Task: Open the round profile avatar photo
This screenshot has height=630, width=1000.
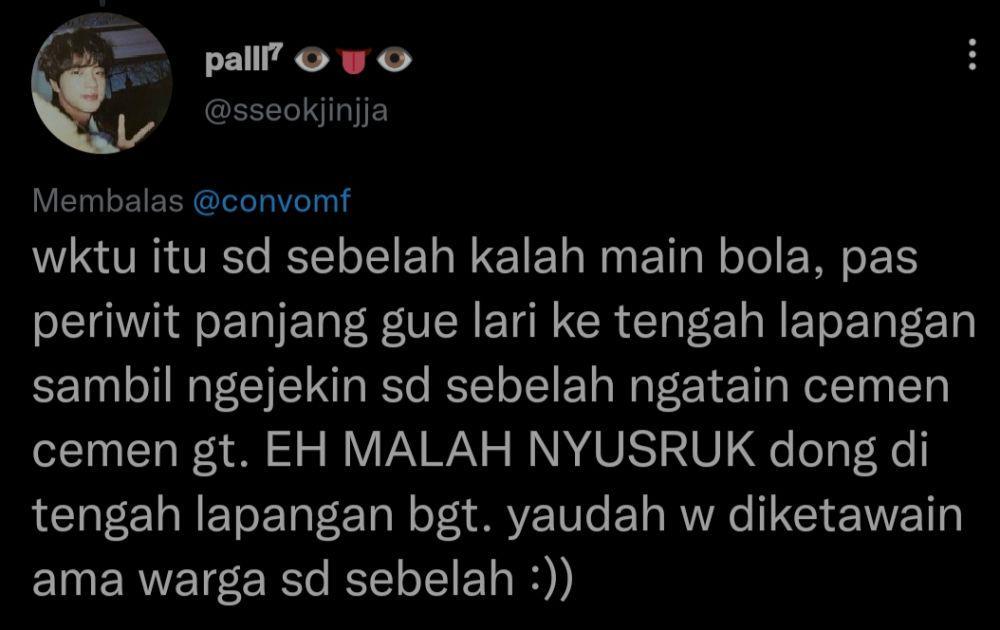Action: coord(101,84)
